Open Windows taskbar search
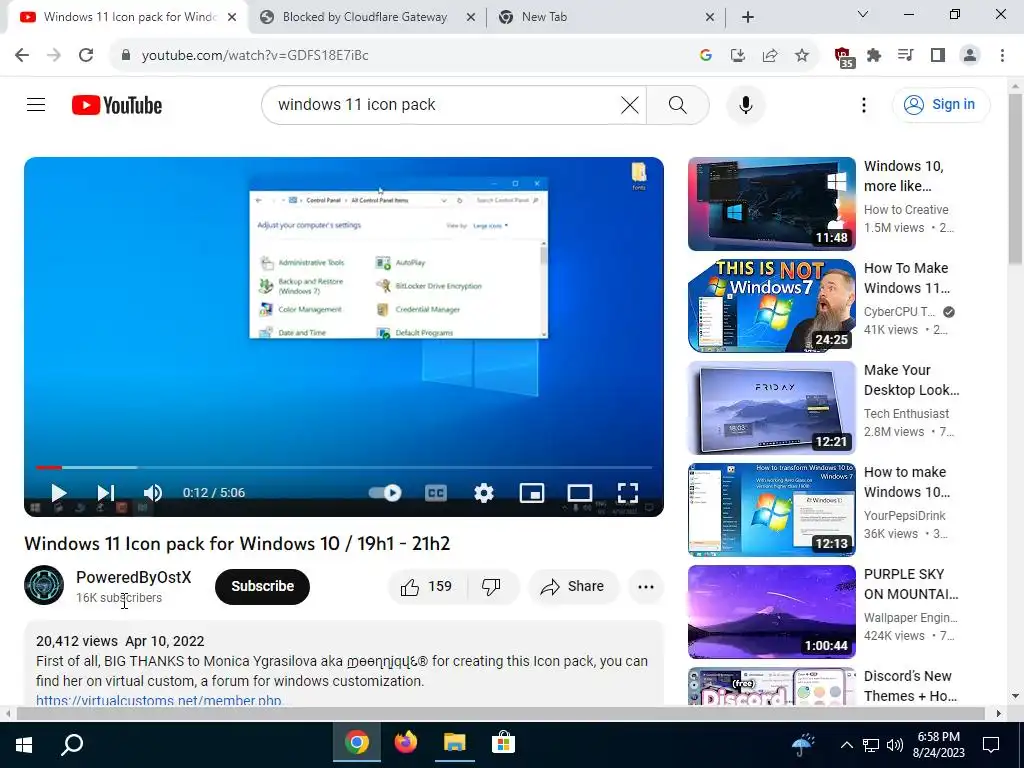This screenshot has width=1024, height=768. pyautogui.click(x=72, y=744)
